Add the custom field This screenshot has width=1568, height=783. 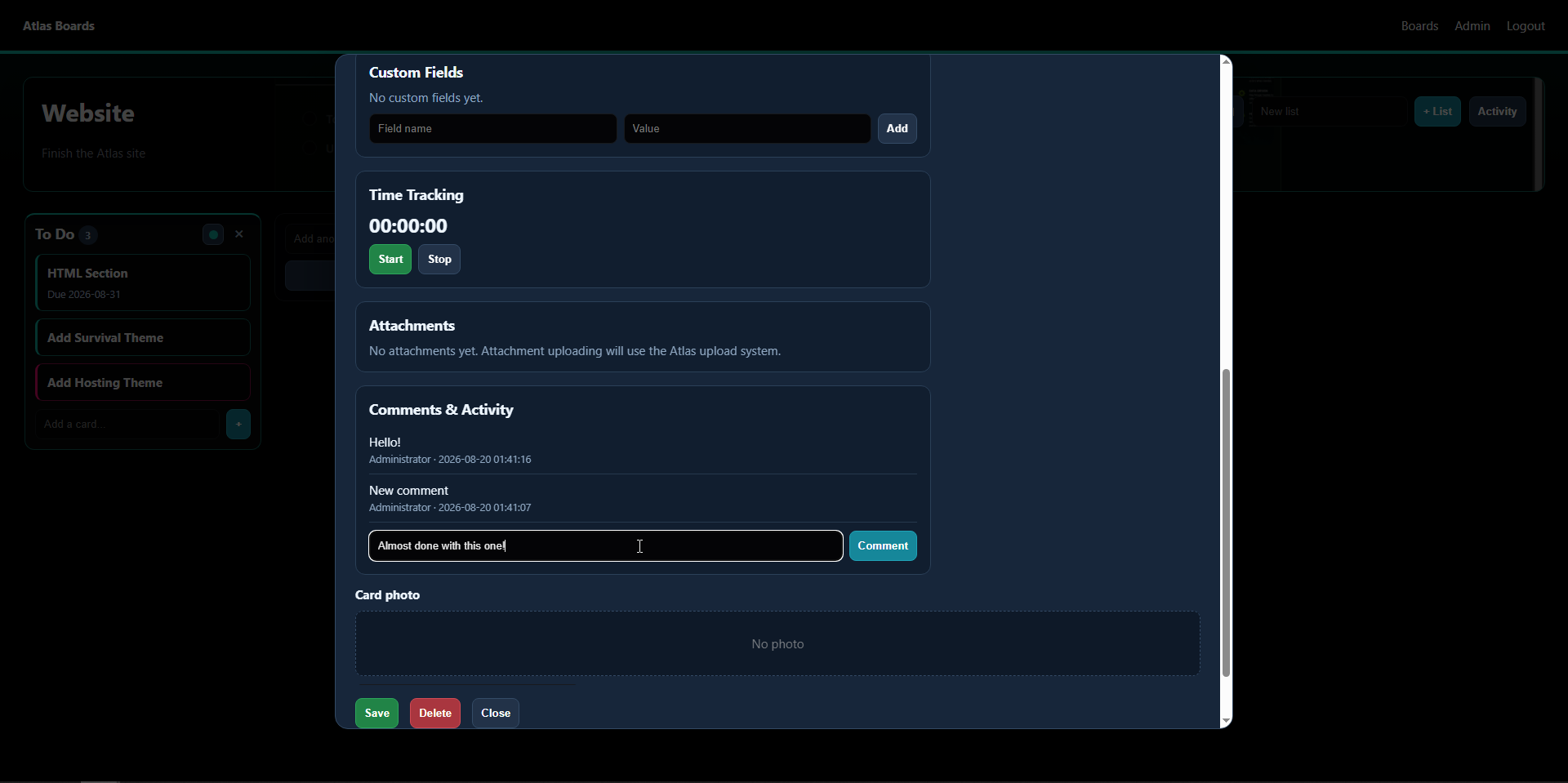click(897, 128)
